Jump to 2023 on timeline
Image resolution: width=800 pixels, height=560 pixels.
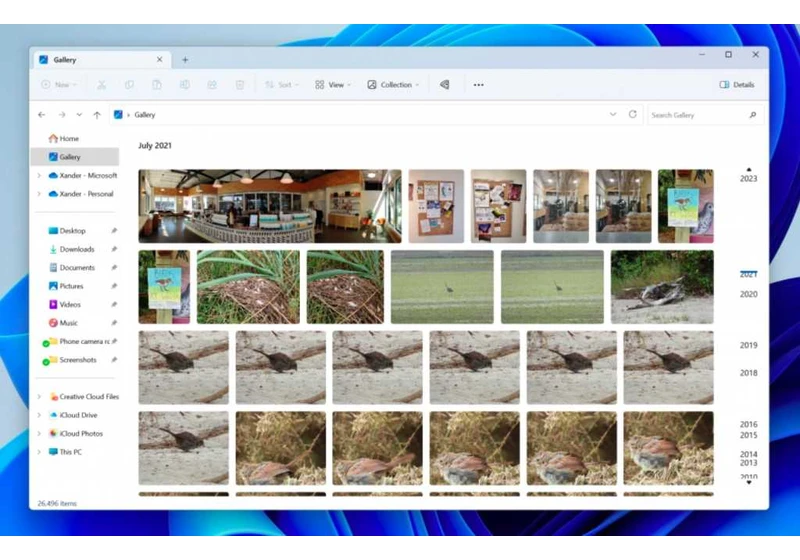tap(748, 179)
